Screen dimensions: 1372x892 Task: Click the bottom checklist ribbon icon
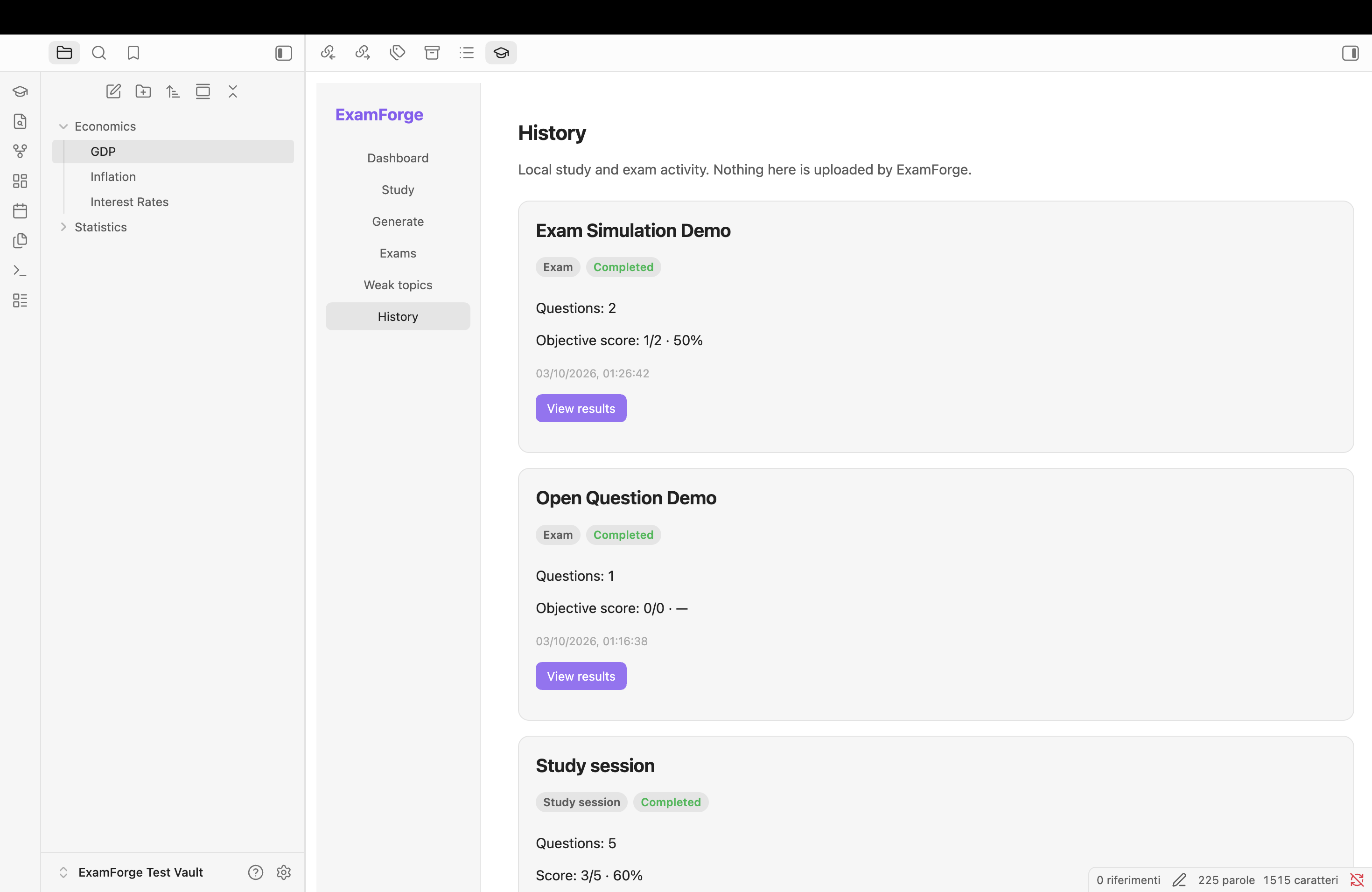tap(20, 300)
